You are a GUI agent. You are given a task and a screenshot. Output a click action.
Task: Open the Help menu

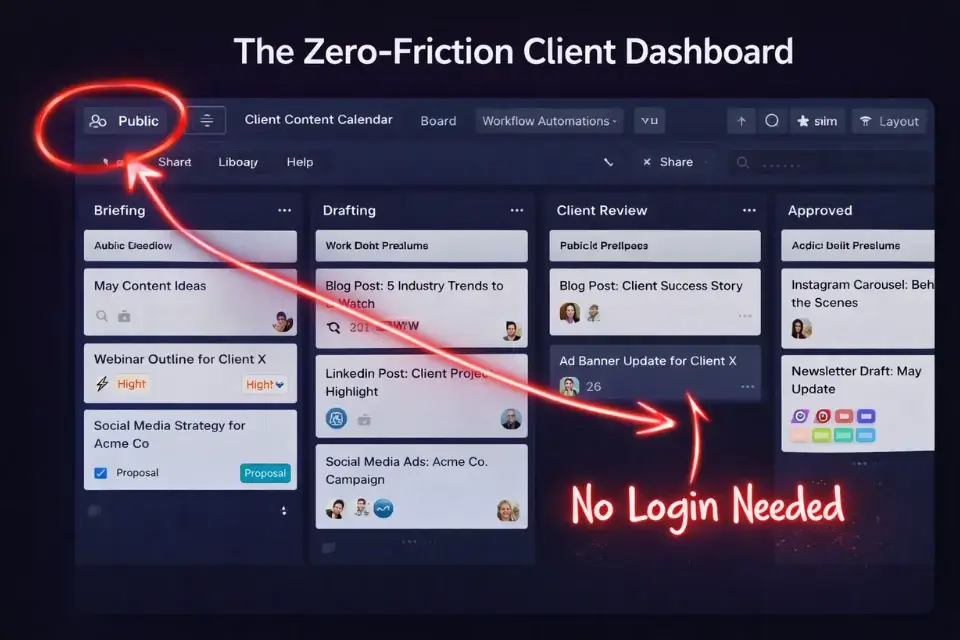click(x=300, y=161)
